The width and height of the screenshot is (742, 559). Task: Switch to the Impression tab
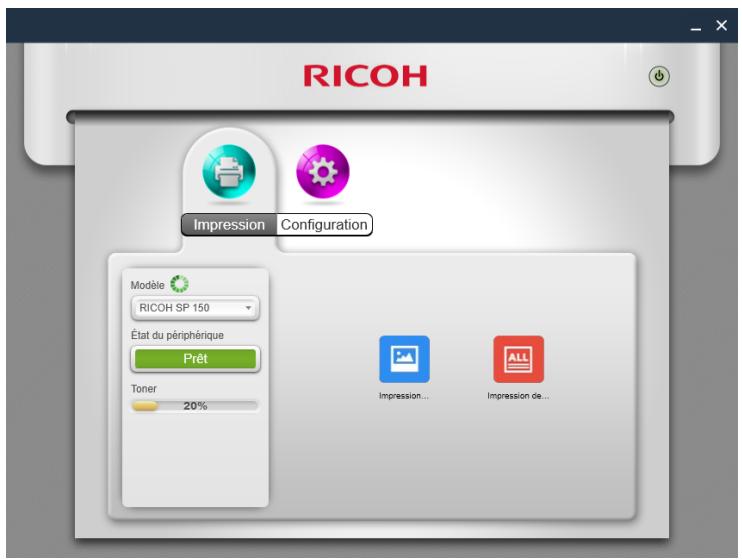point(229,224)
